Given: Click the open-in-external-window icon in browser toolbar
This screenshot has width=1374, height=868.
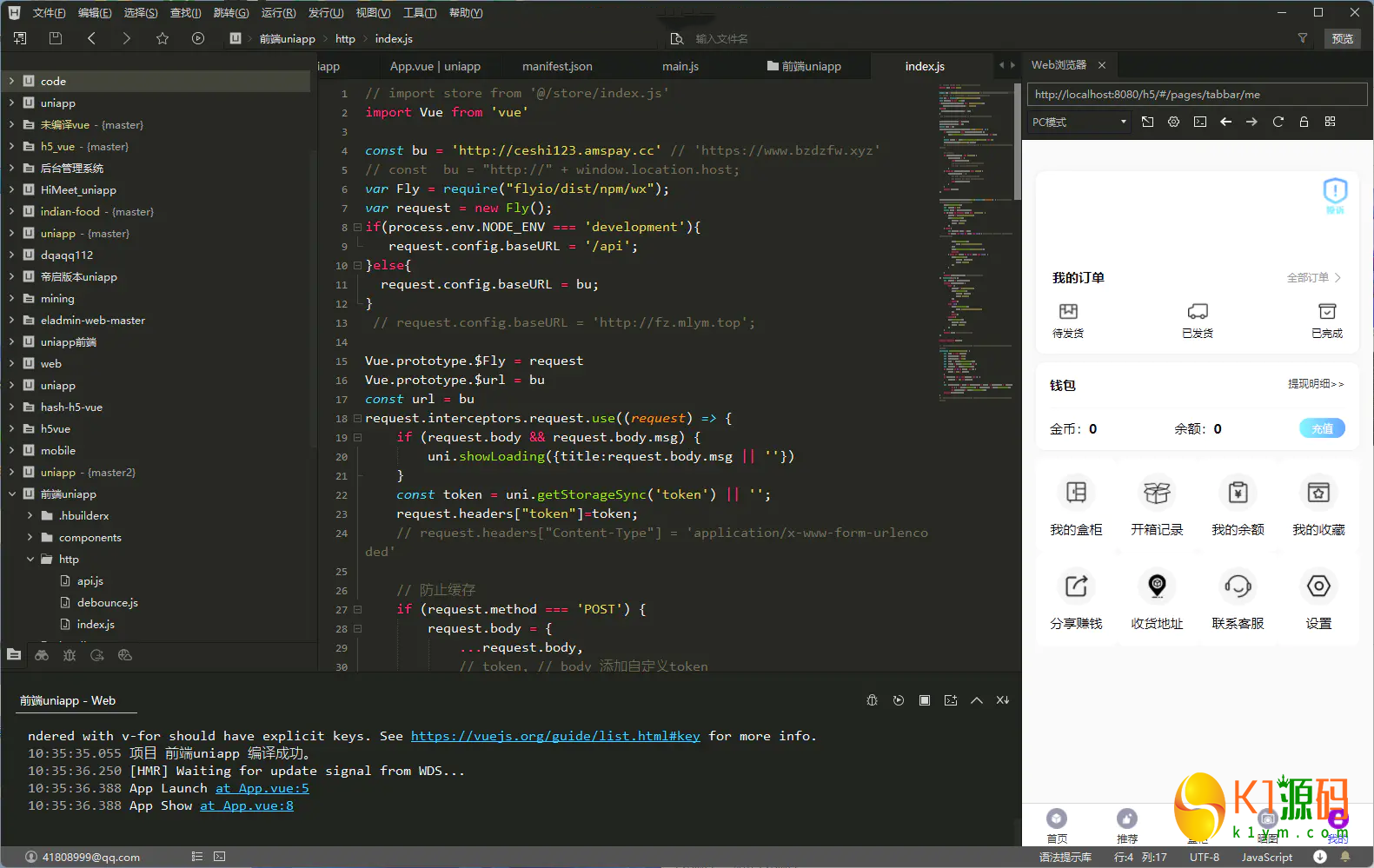Looking at the screenshot, I should [1147, 122].
